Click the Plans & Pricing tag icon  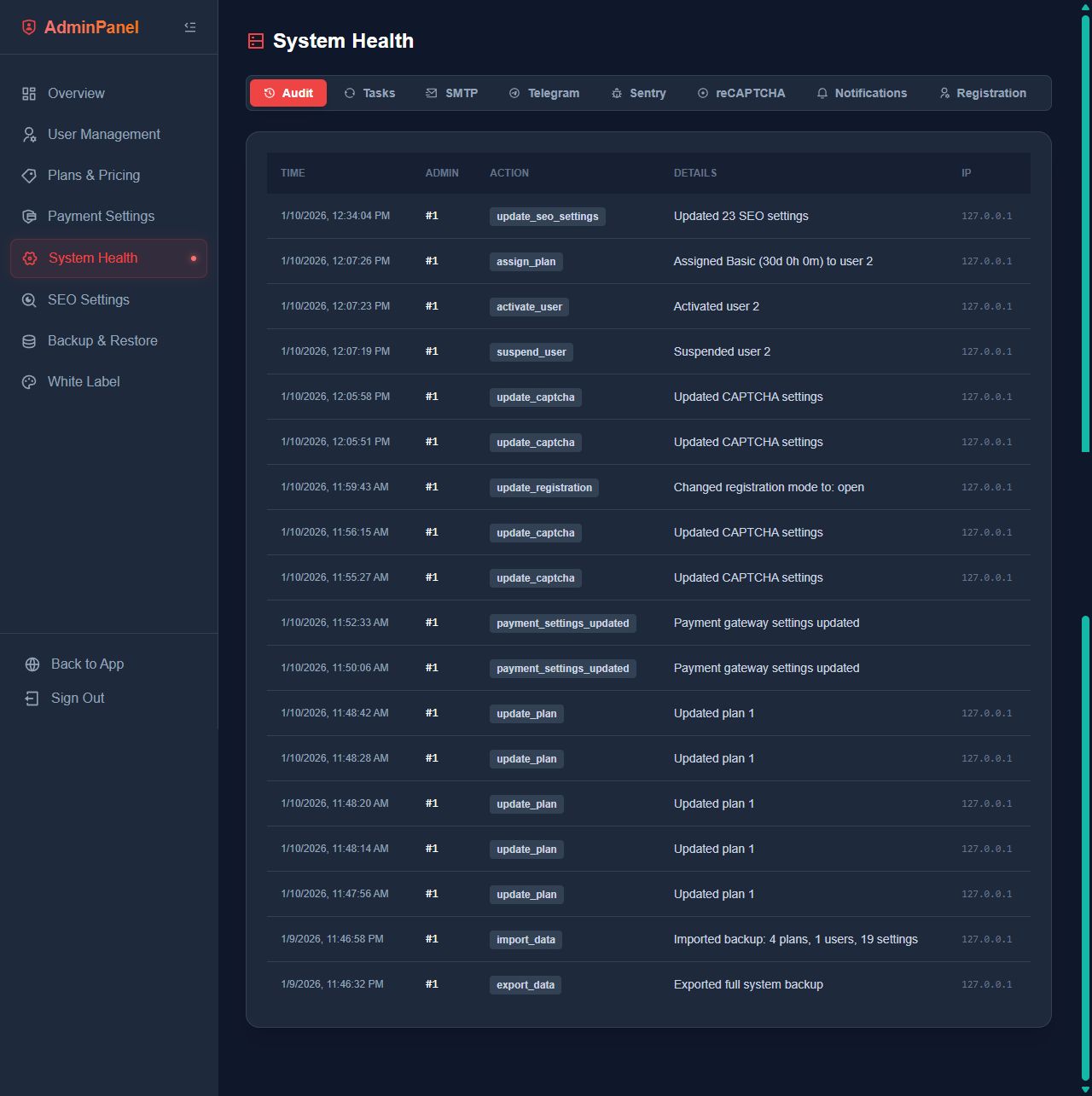point(29,176)
